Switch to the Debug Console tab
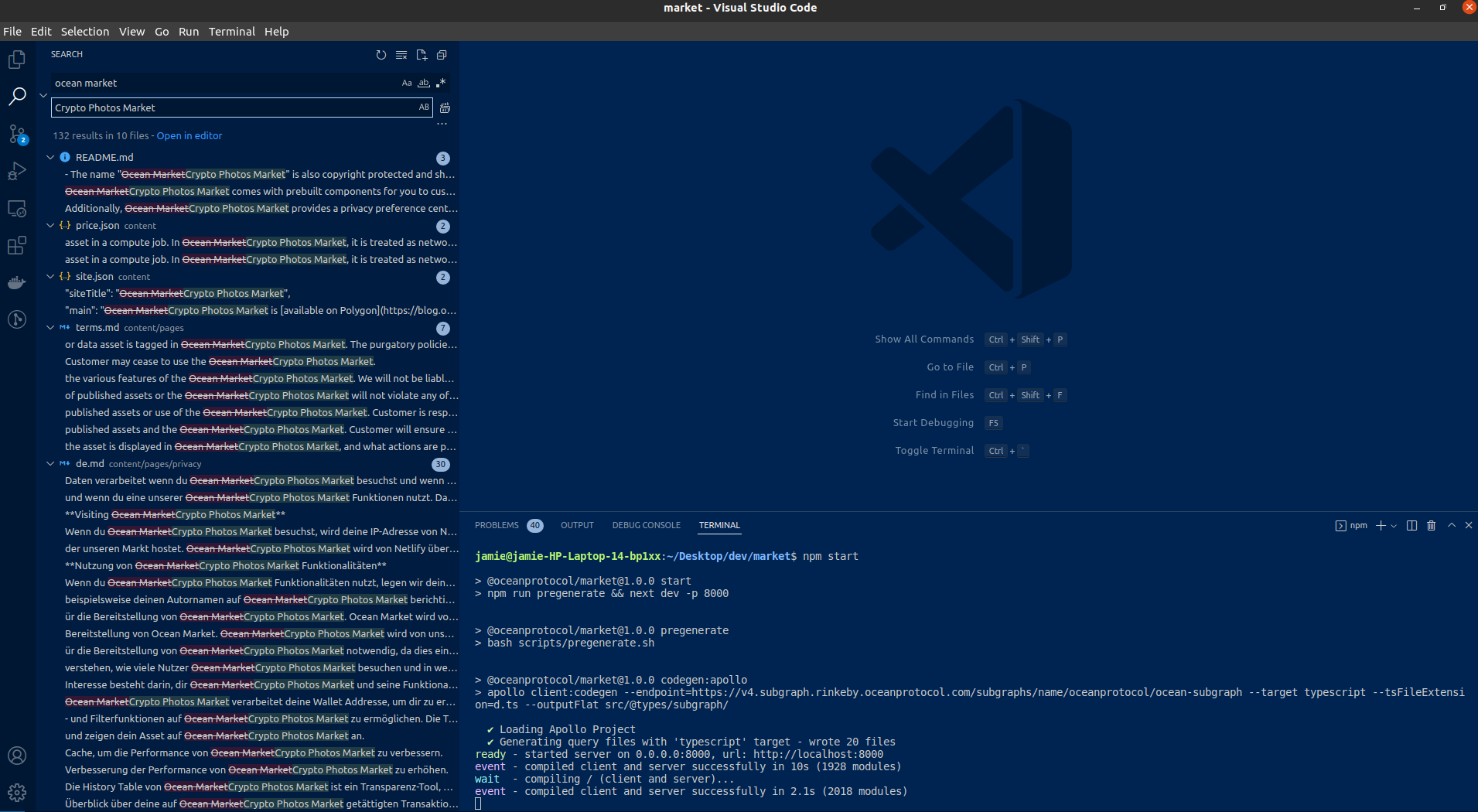The height and width of the screenshot is (812, 1478). 647,525
